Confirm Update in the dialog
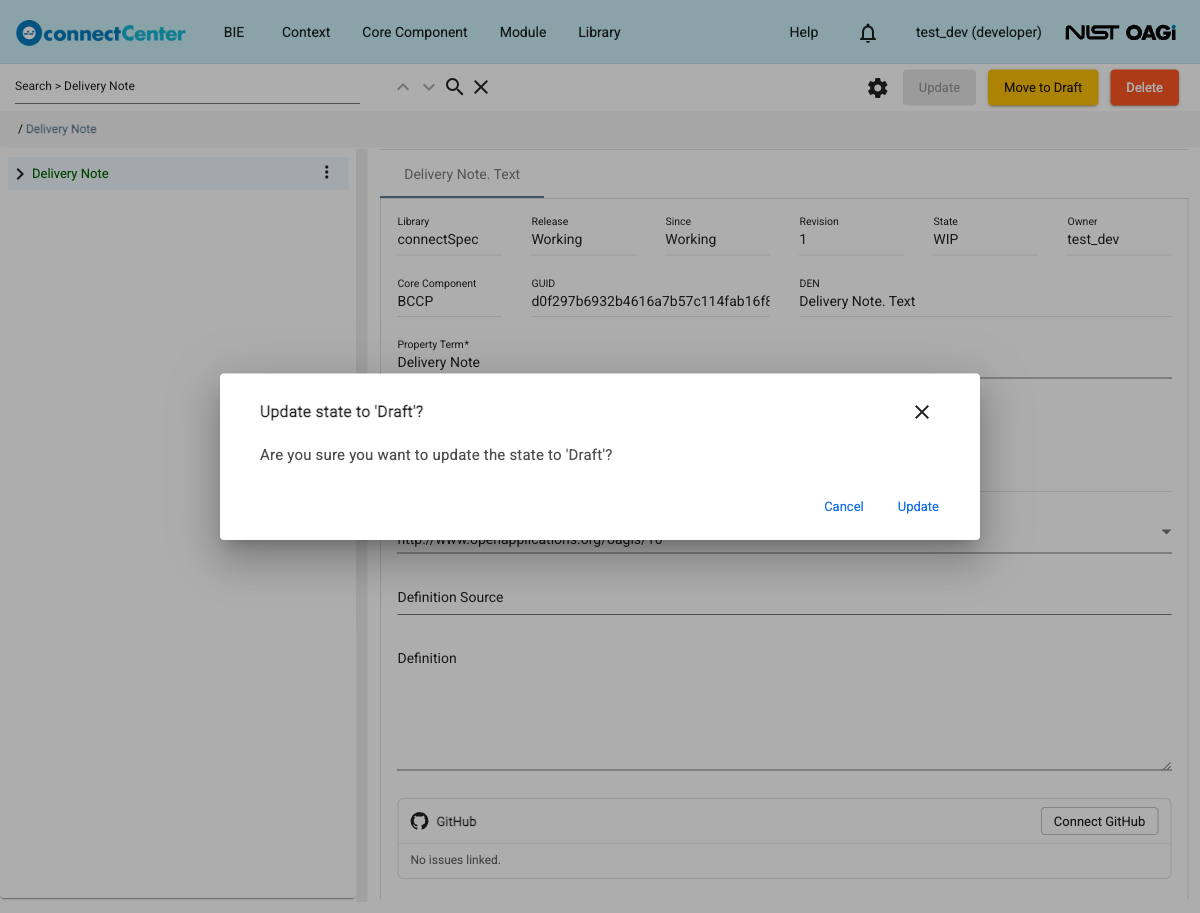 click(918, 506)
